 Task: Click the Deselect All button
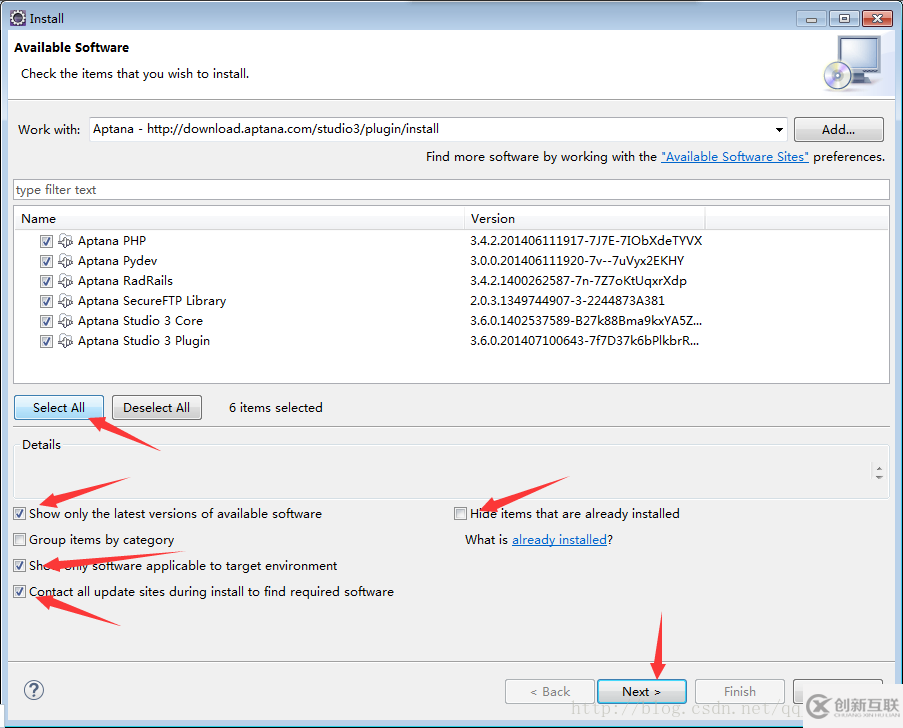point(157,408)
